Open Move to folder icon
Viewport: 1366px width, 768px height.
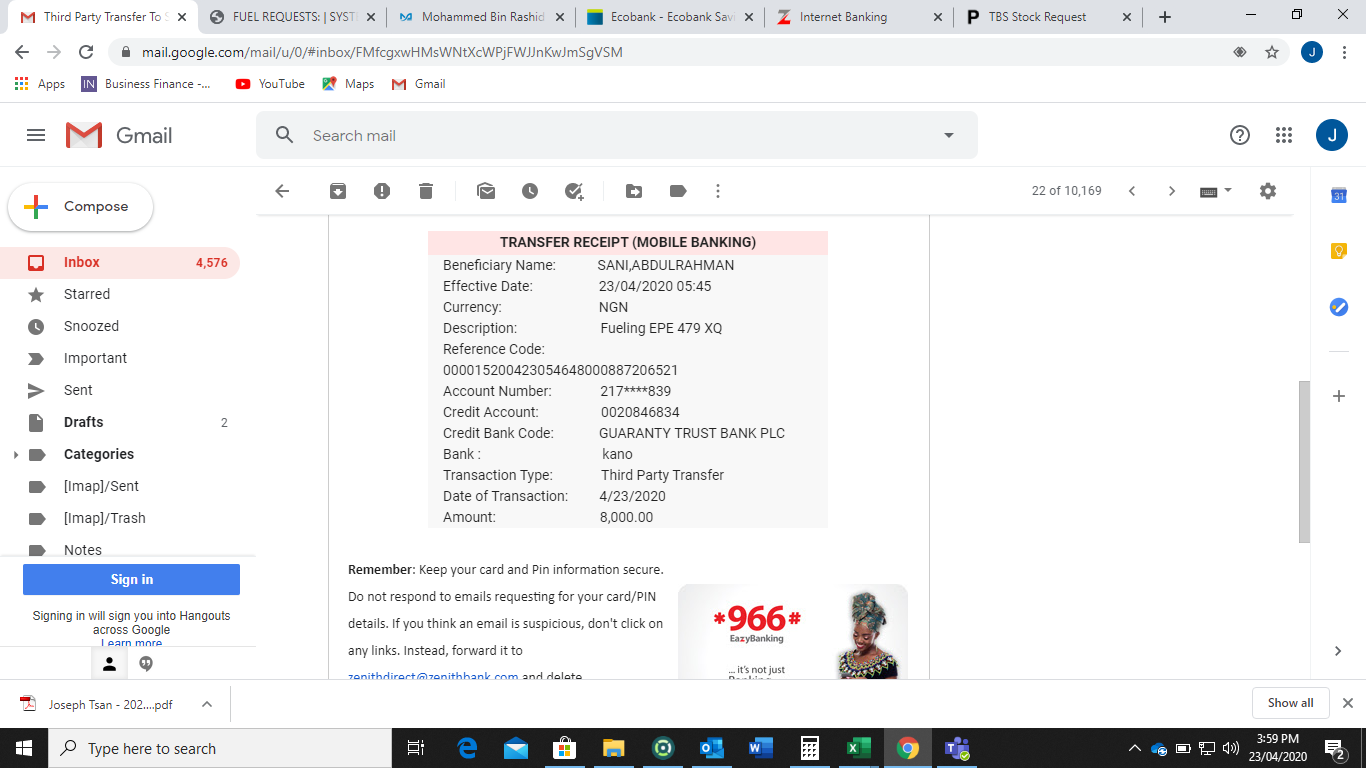pyautogui.click(x=634, y=191)
